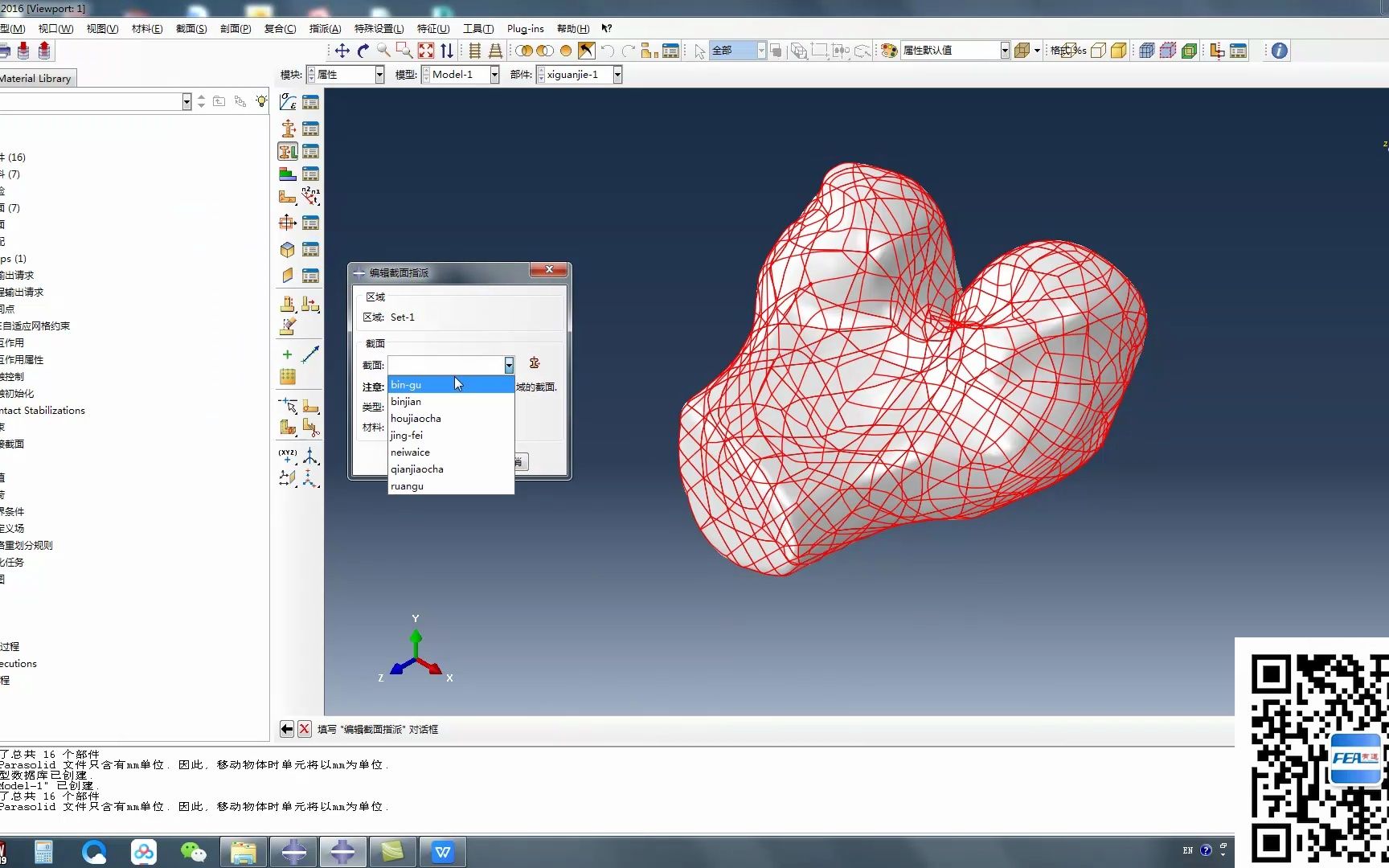Click the Auto-Fit View icon
1389x868 pixels.
pos(426,51)
